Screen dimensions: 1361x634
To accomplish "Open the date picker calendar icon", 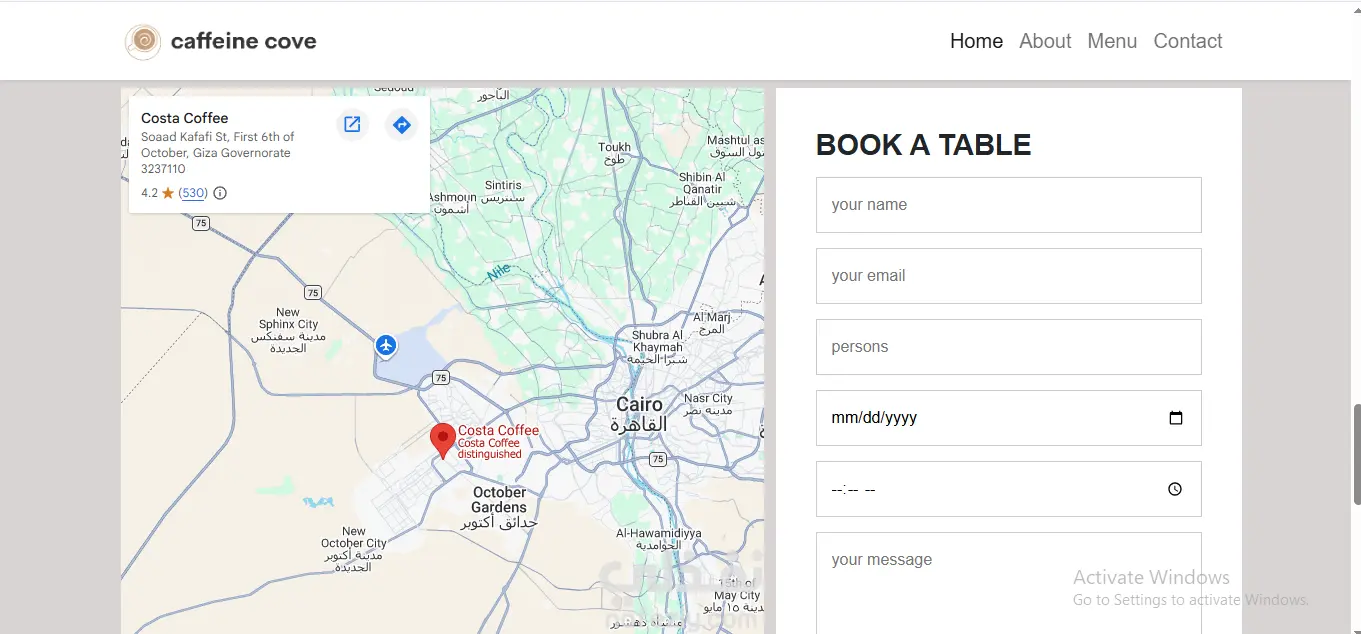I will [x=1176, y=418].
